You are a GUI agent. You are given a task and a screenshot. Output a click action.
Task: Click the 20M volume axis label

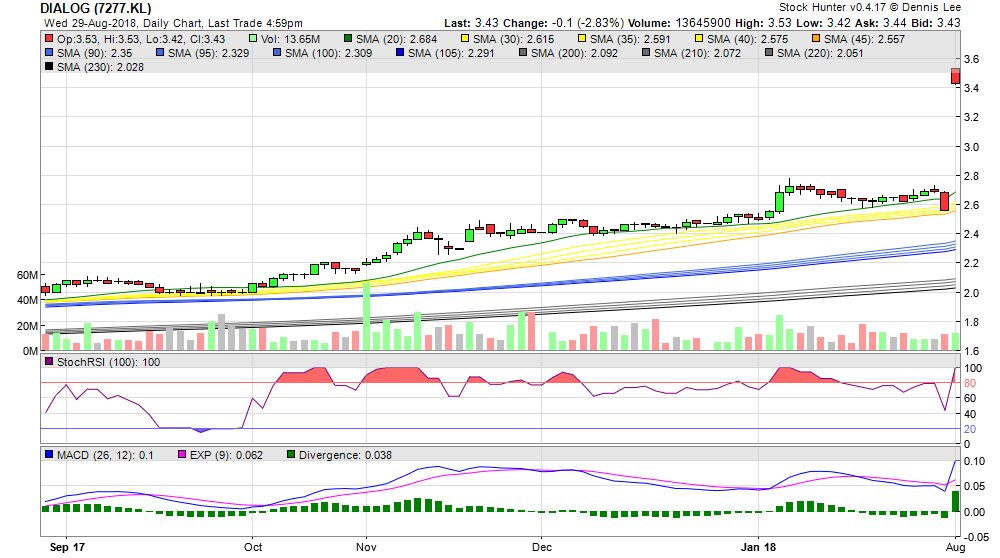click(x=27, y=325)
